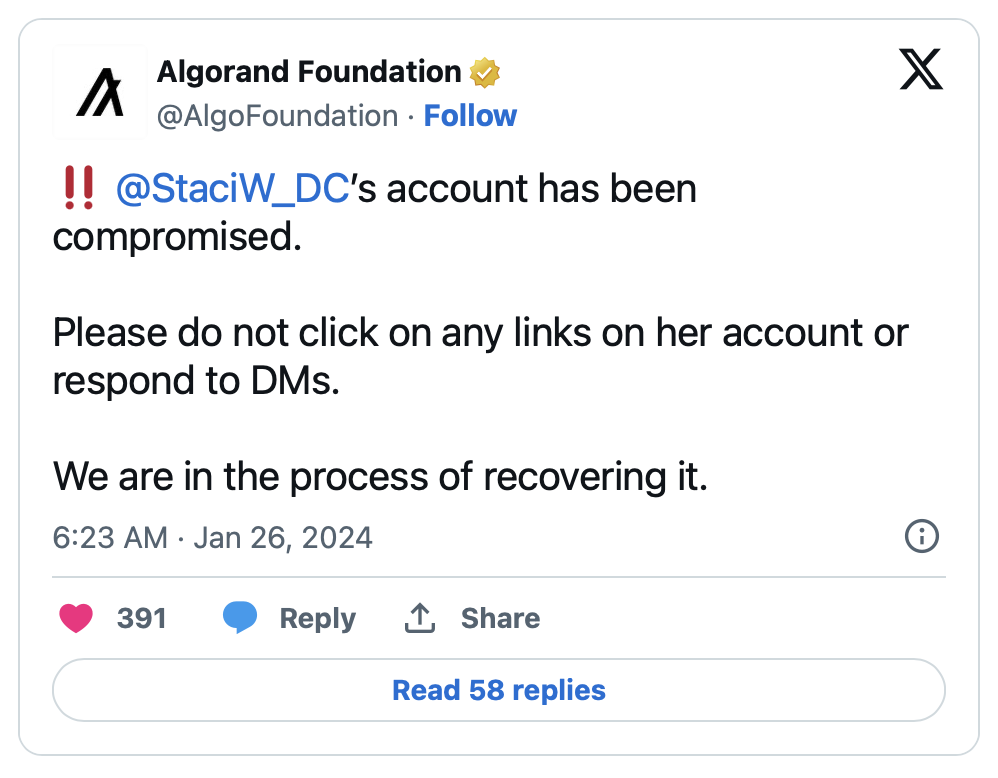Screen dimensions: 998x778
Task: Click the 391 likes count
Action: 141,618
